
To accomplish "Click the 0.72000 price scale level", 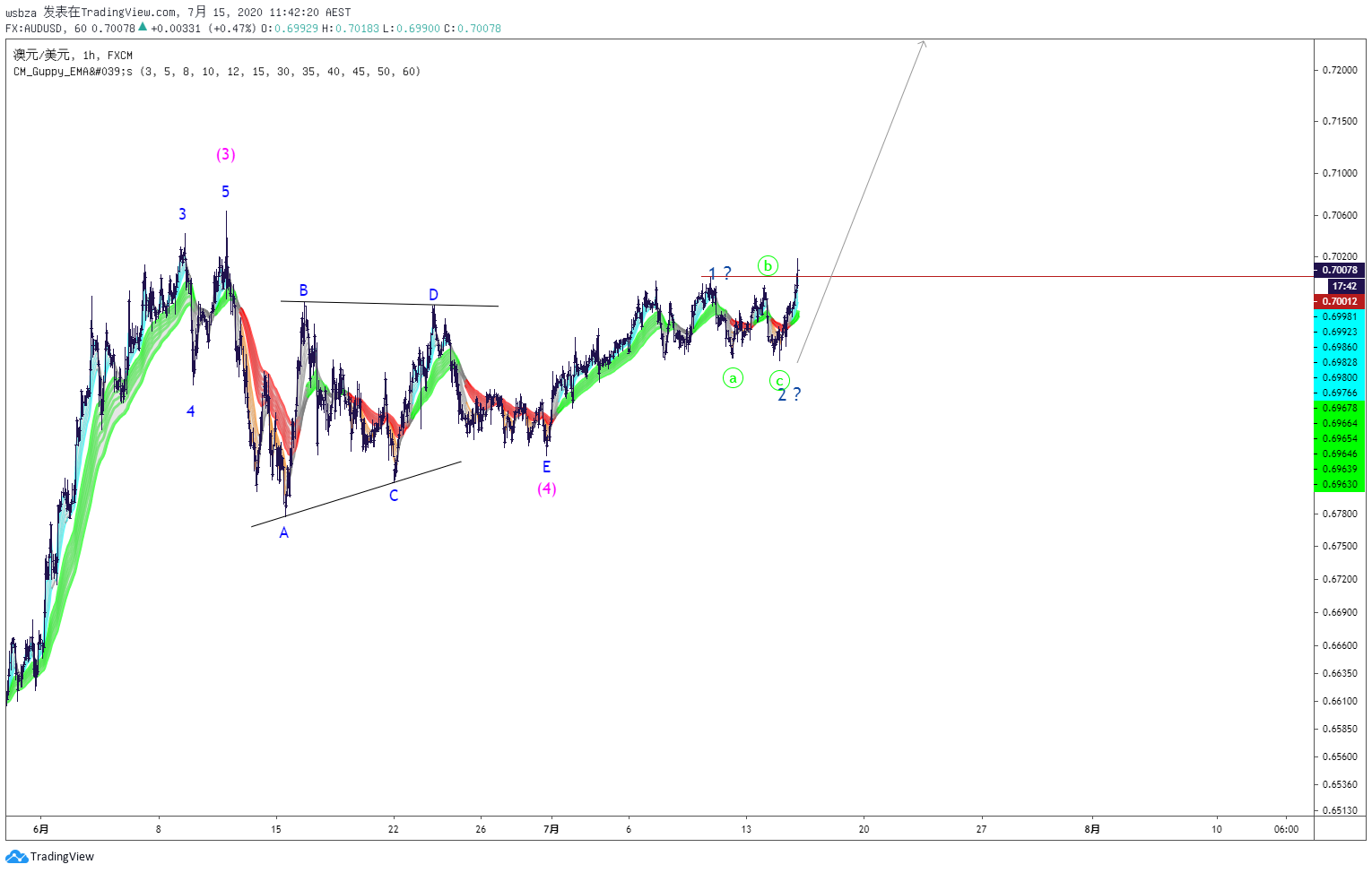I will (x=1340, y=70).
